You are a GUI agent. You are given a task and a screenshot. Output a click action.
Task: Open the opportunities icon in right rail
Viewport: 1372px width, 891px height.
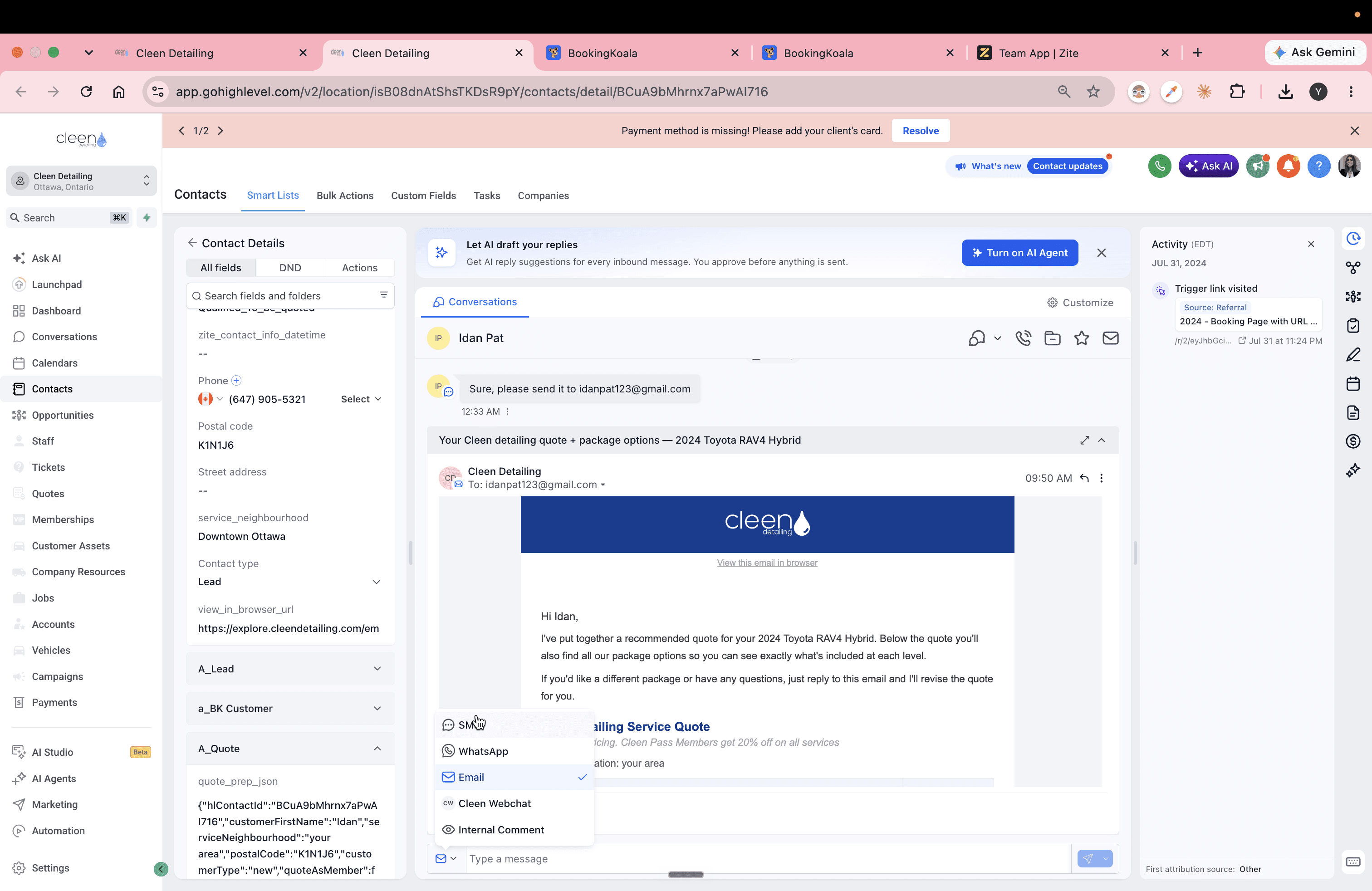(x=1353, y=296)
